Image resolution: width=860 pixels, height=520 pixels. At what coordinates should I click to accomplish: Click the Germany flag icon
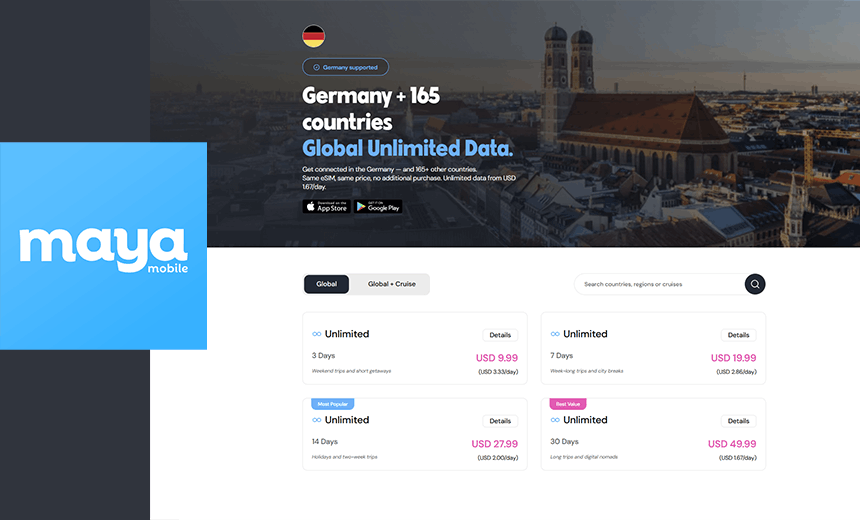coord(313,36)
